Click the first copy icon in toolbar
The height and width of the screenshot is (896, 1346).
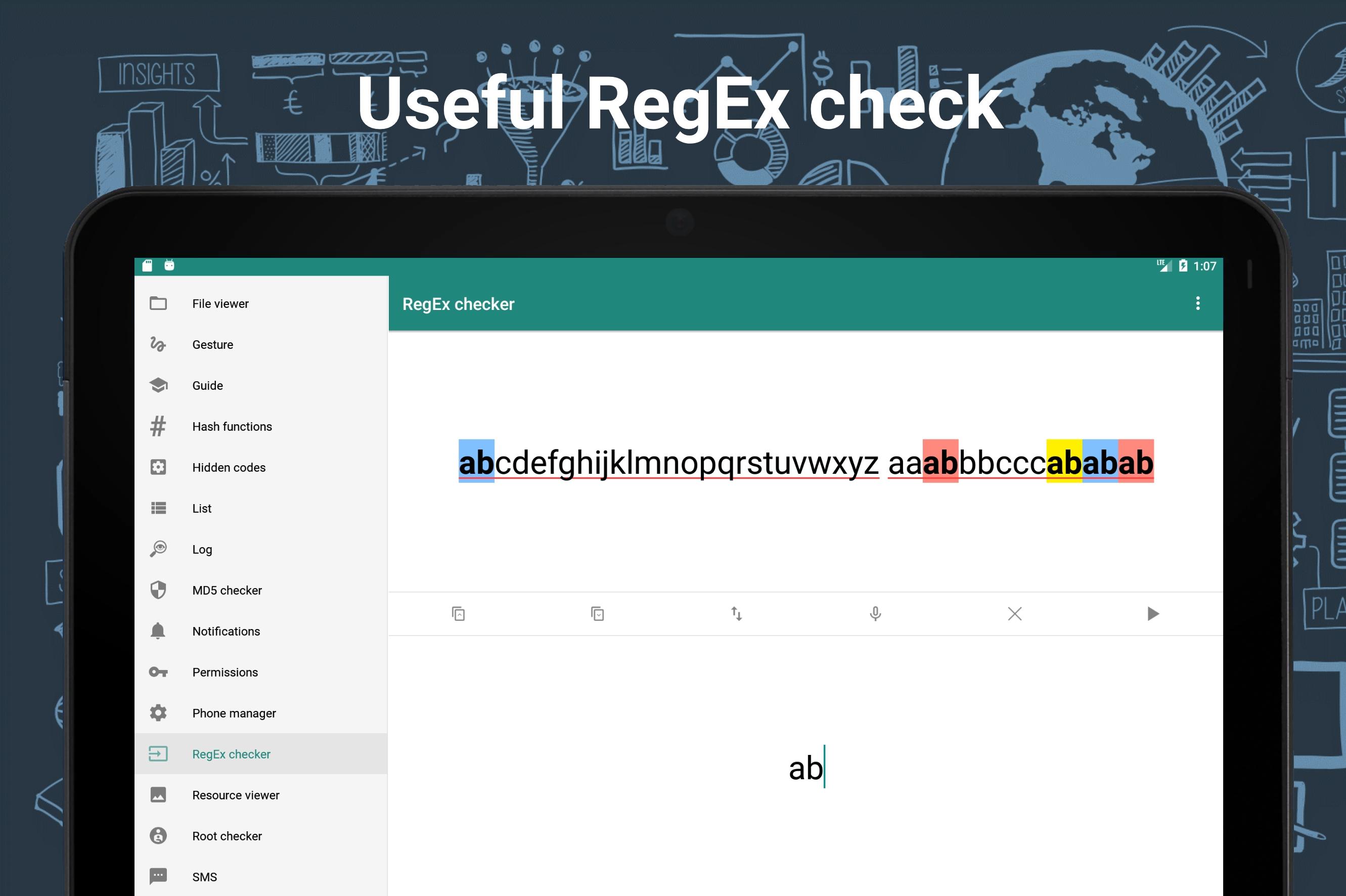click(x=458, y=614)
